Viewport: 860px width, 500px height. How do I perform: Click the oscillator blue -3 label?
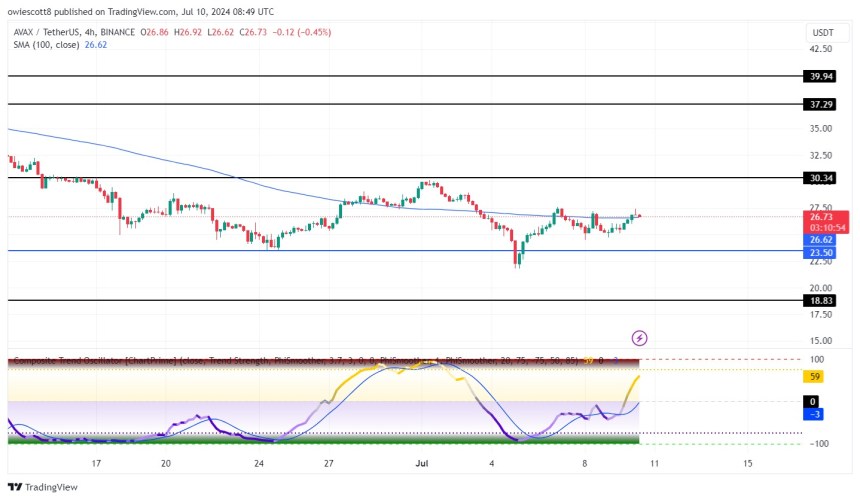pos(814,414)
